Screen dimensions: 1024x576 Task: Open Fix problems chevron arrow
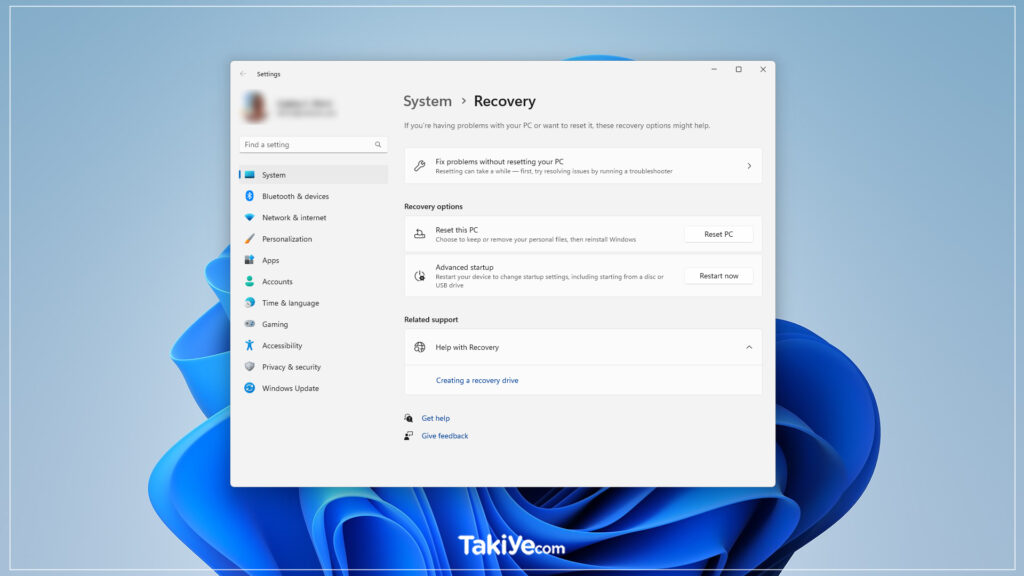749,166
